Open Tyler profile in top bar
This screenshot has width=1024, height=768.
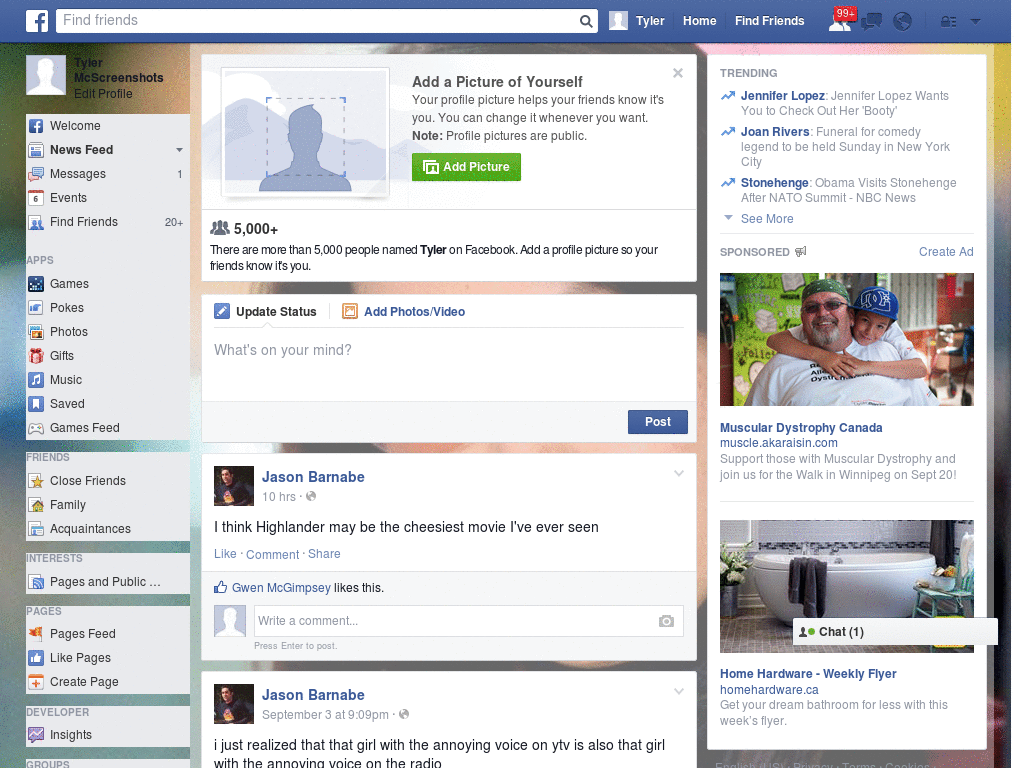coord(637,21)
